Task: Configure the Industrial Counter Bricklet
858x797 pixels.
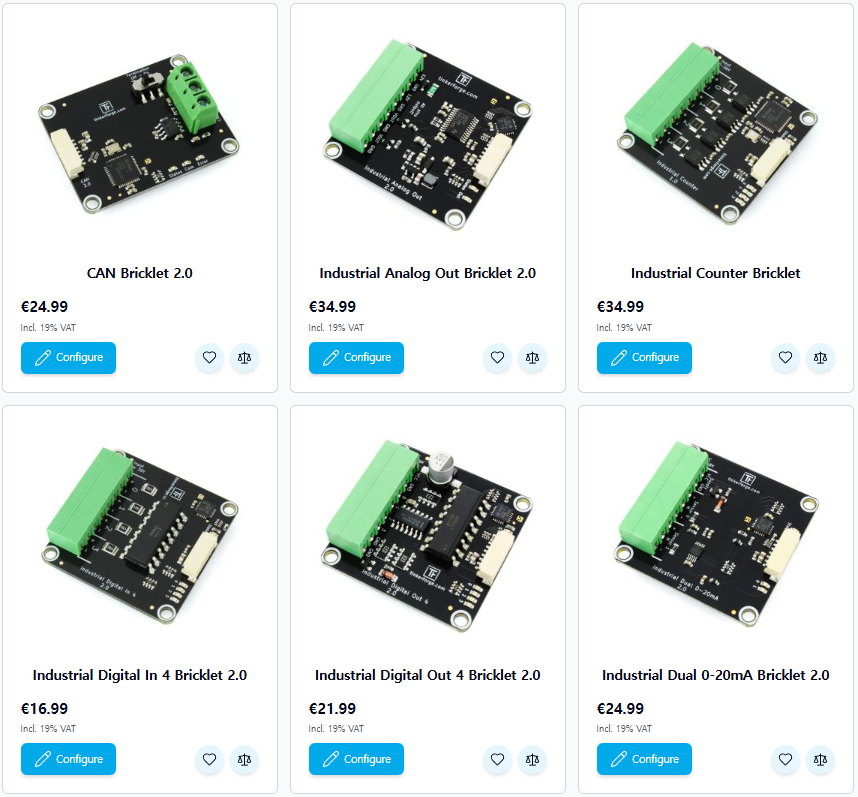Action: click(644, 358)
